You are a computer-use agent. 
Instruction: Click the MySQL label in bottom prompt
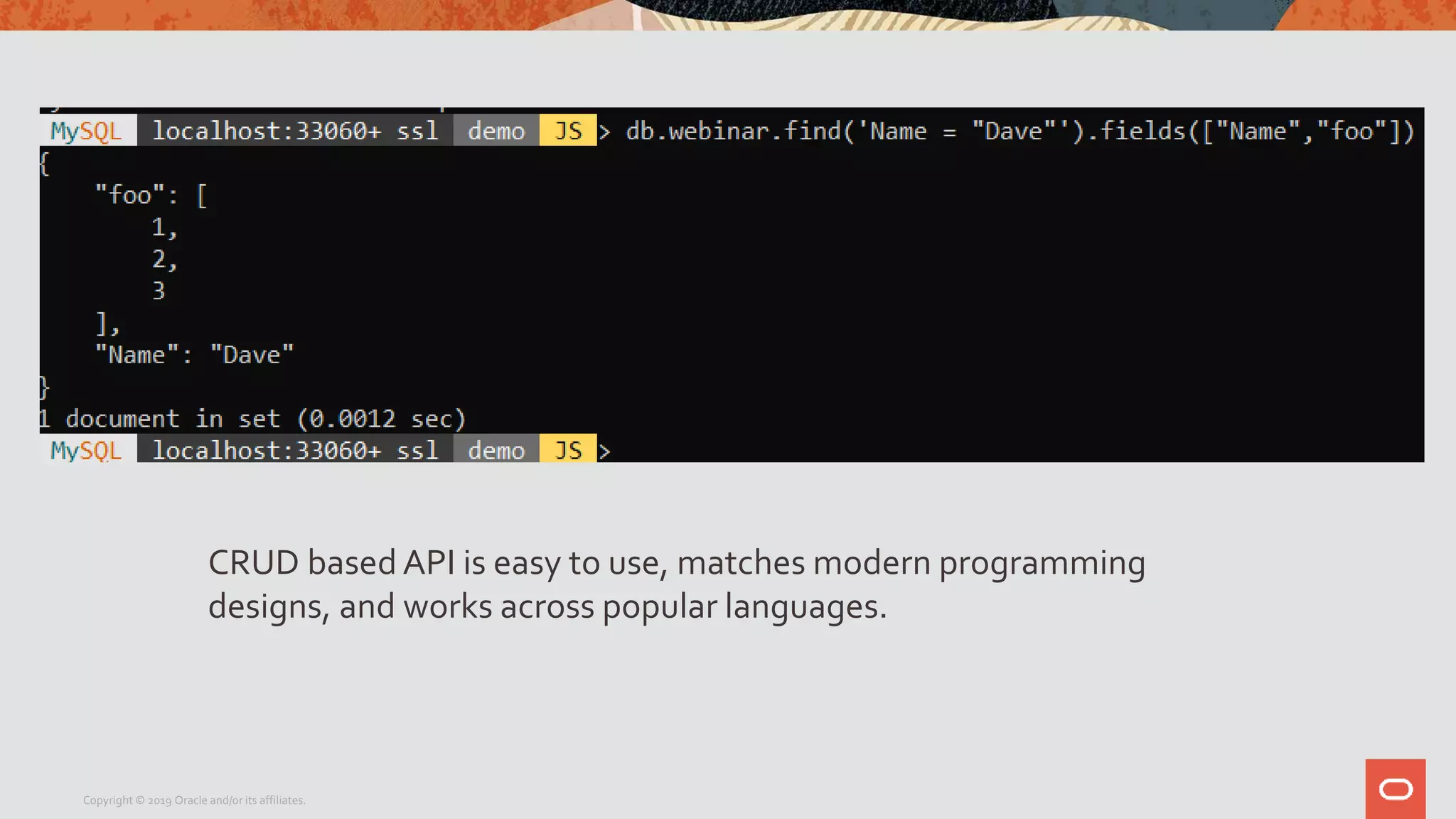pos(88,450)
